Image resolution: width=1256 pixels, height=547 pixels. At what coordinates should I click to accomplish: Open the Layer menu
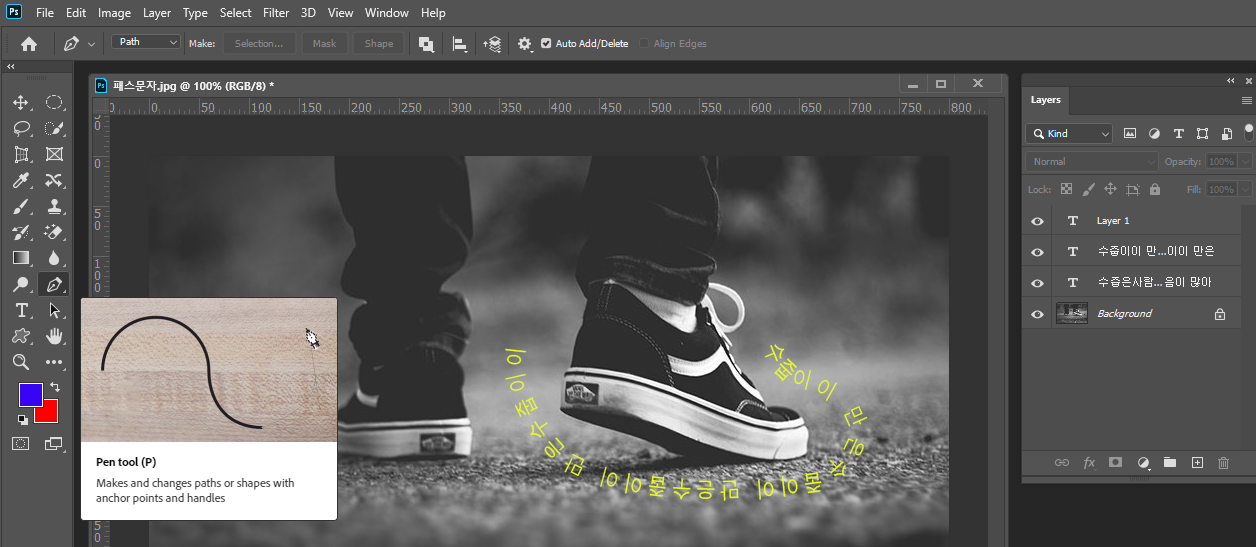coord(157,13)
